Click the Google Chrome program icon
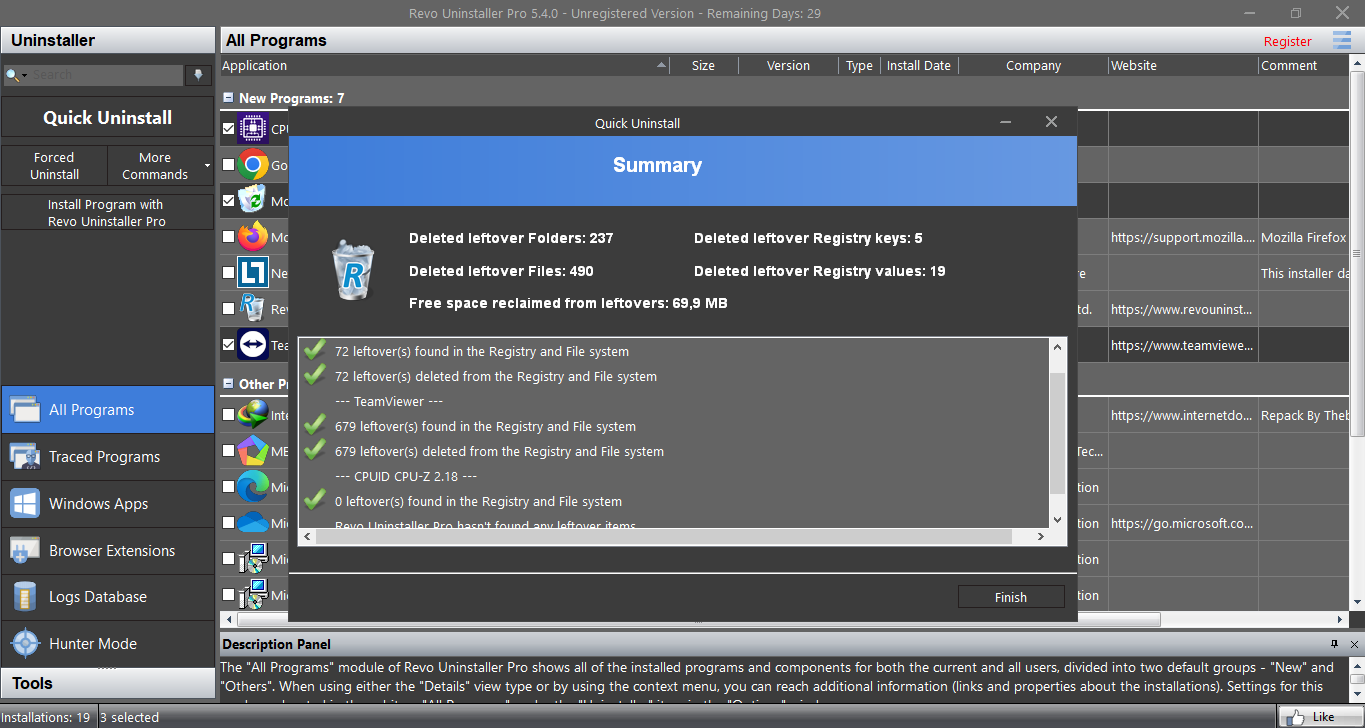The image size is (1365, 728). pyautogui.click(x=253, y=165)
